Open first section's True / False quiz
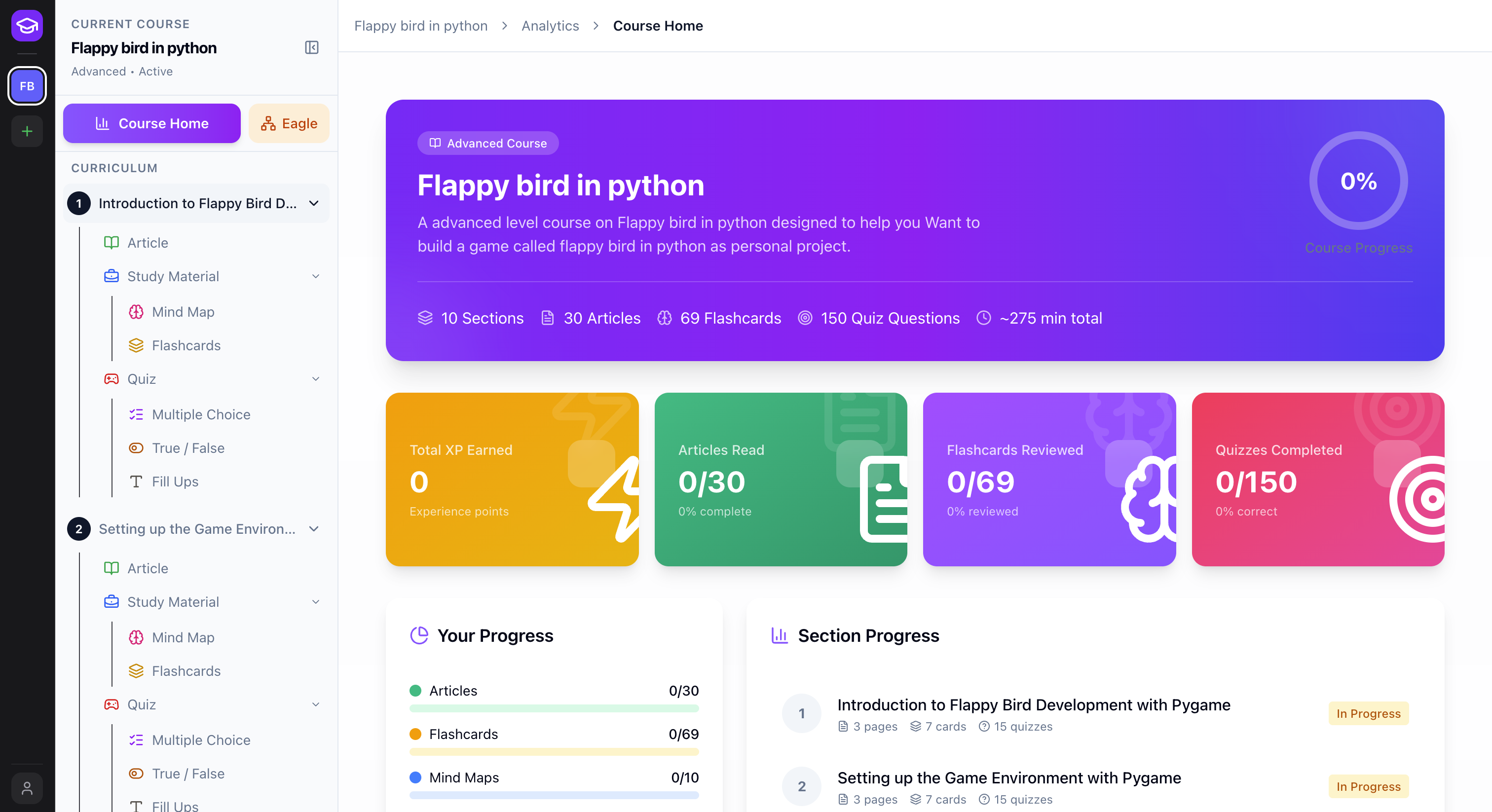Viewport: 1492px width, 812px height. coord(187,448)
